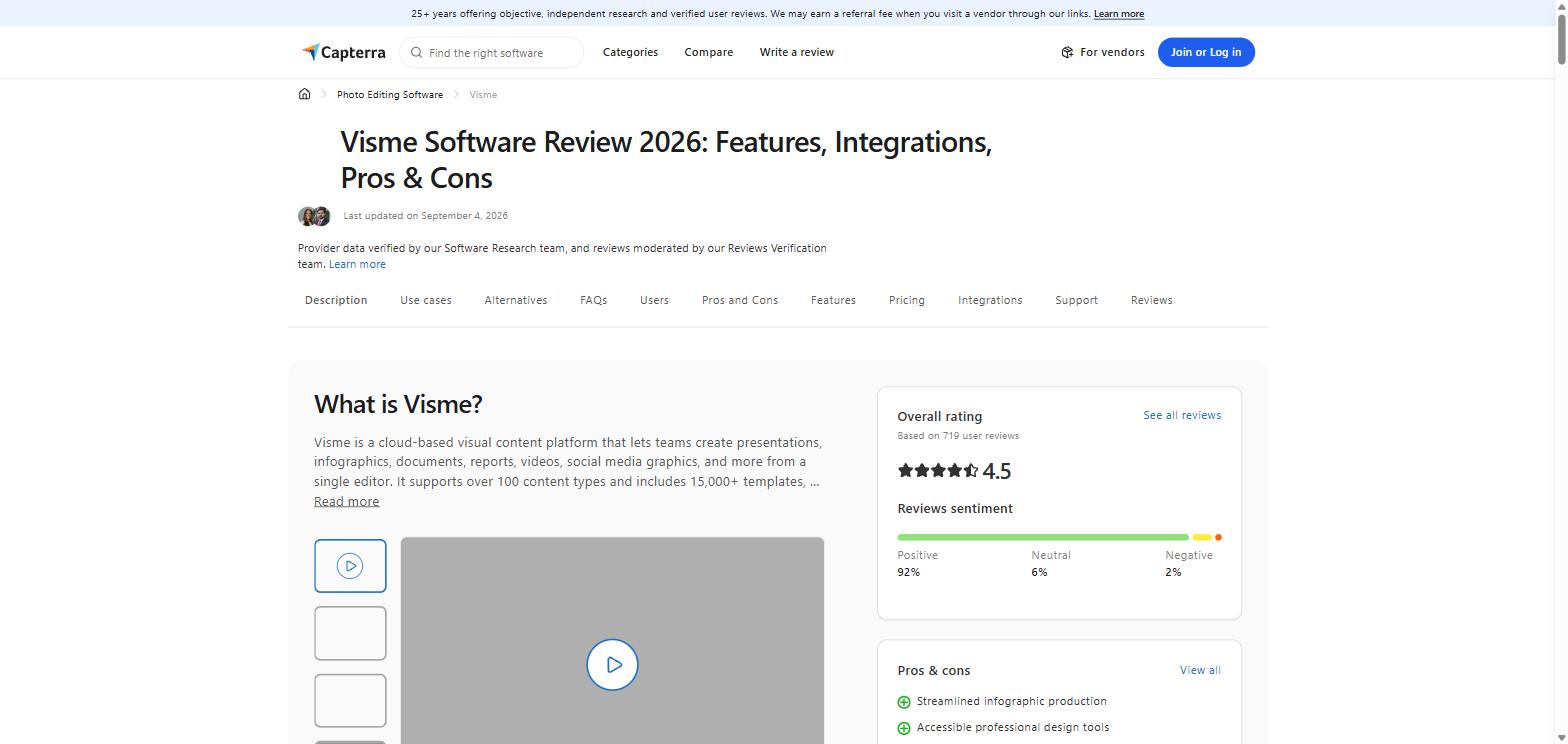Screen dimensions: 1568x744
Task: Select the third media thumbnail
Action: pyautogui.click(x=350, y=700)
